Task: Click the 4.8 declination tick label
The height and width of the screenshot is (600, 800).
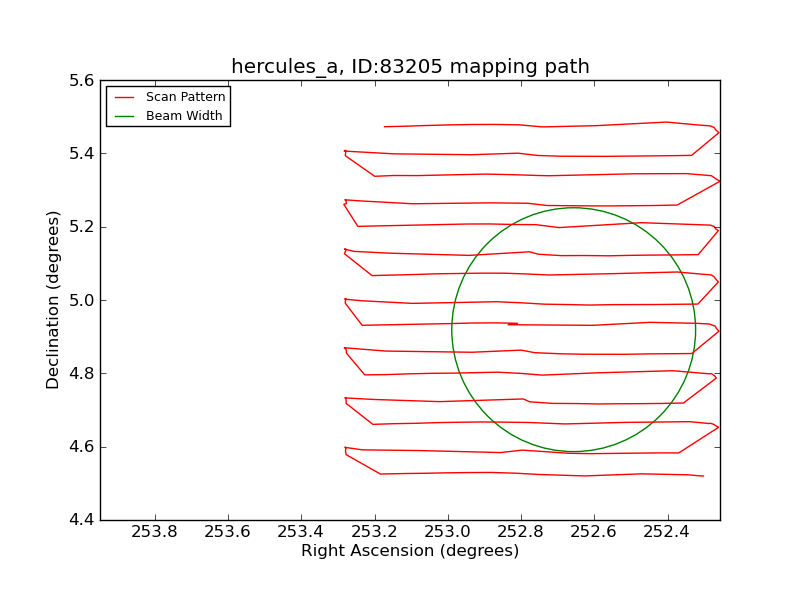Action: 82,373
